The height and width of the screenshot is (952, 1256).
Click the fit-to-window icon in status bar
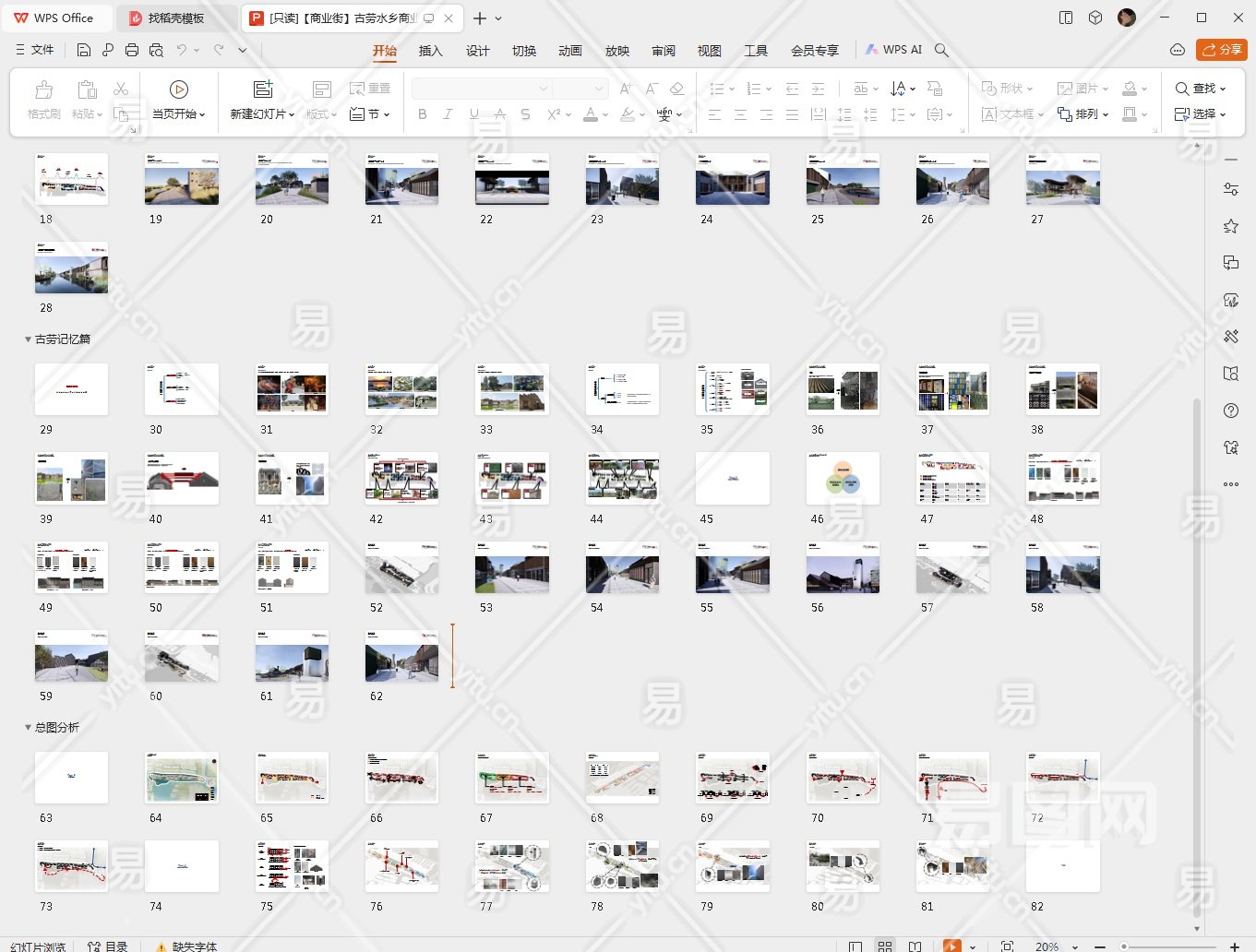1007,946
